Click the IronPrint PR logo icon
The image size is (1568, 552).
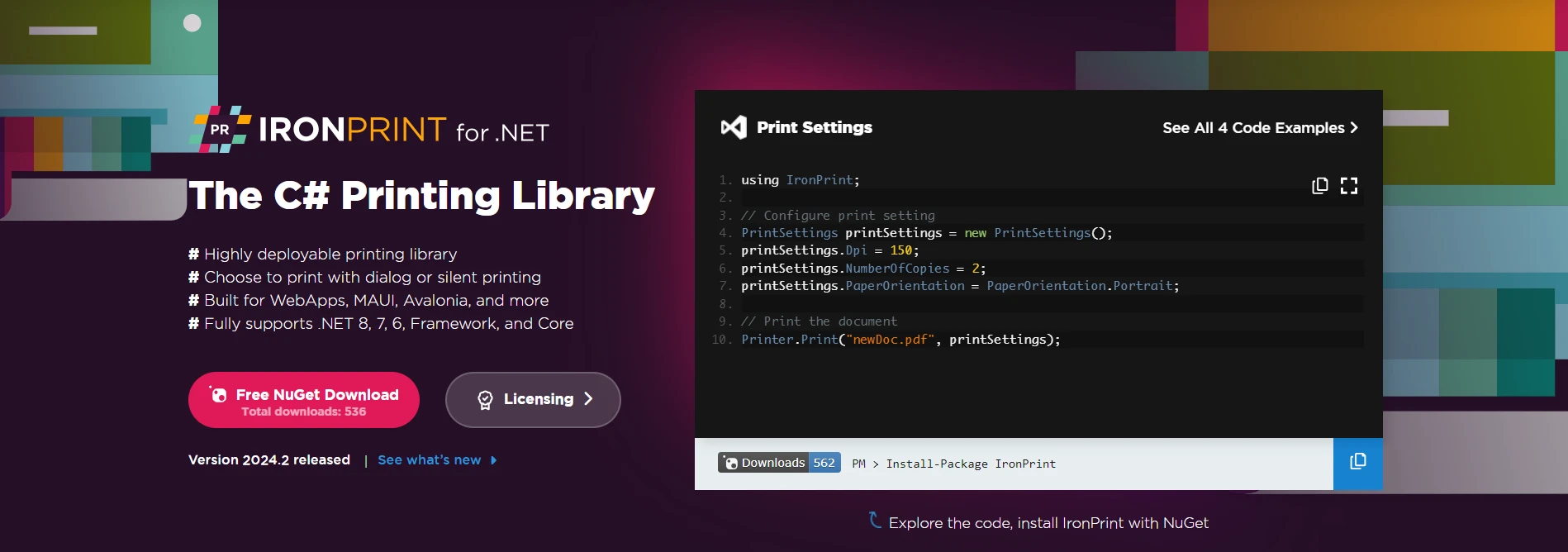pyautogui.click(x=221, y=130)
